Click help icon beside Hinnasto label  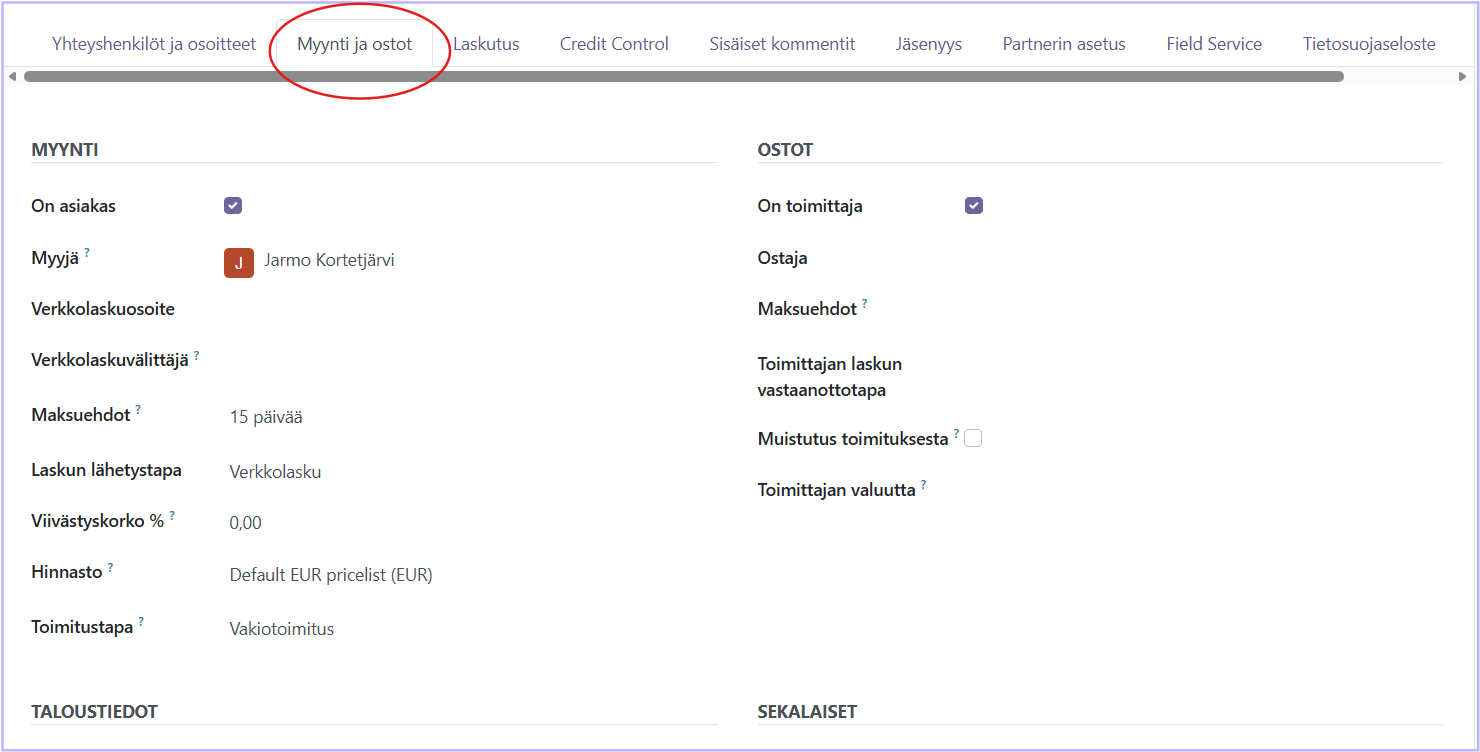(110, 568)
